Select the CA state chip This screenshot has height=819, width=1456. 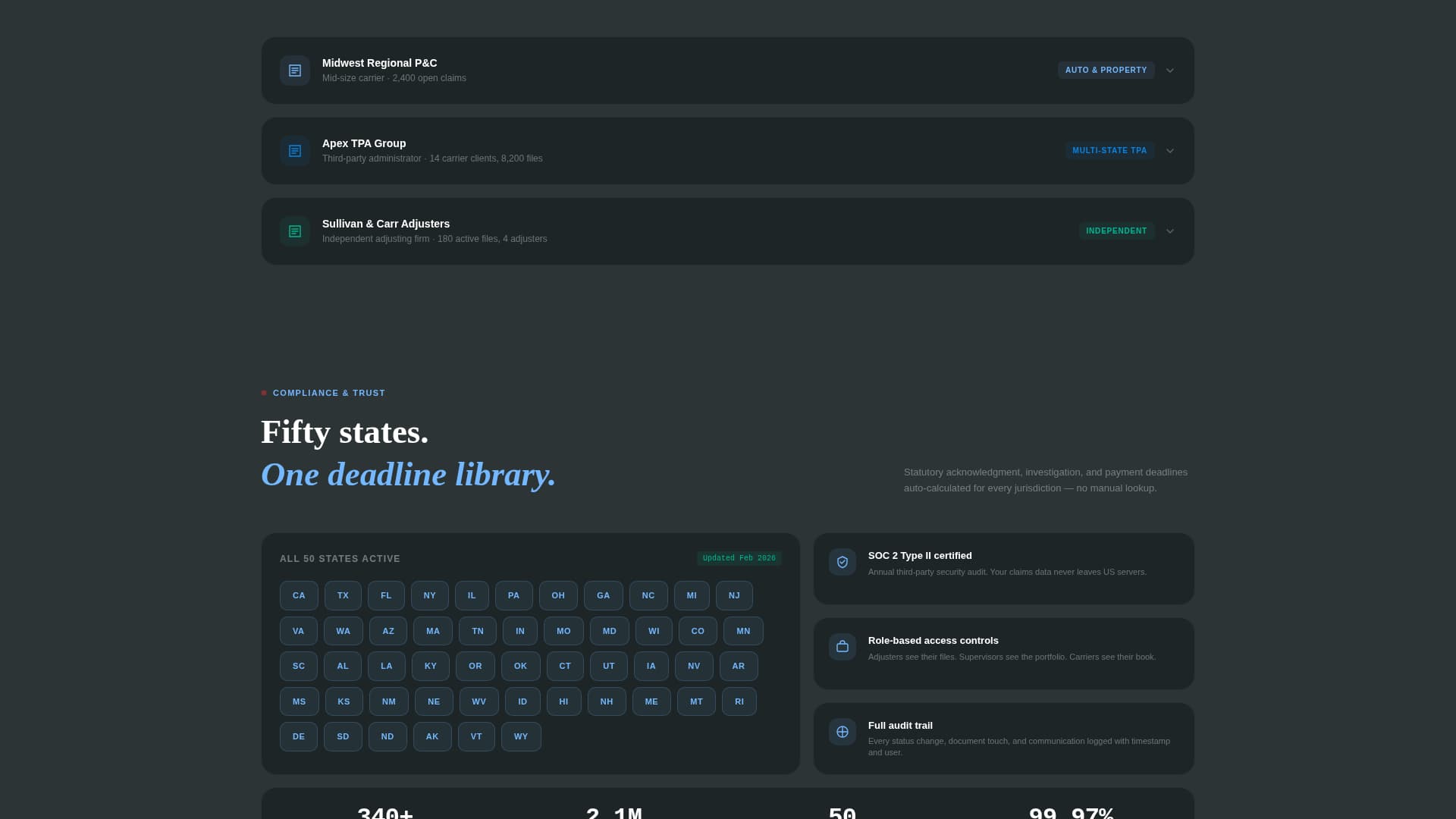pos(299,595)
